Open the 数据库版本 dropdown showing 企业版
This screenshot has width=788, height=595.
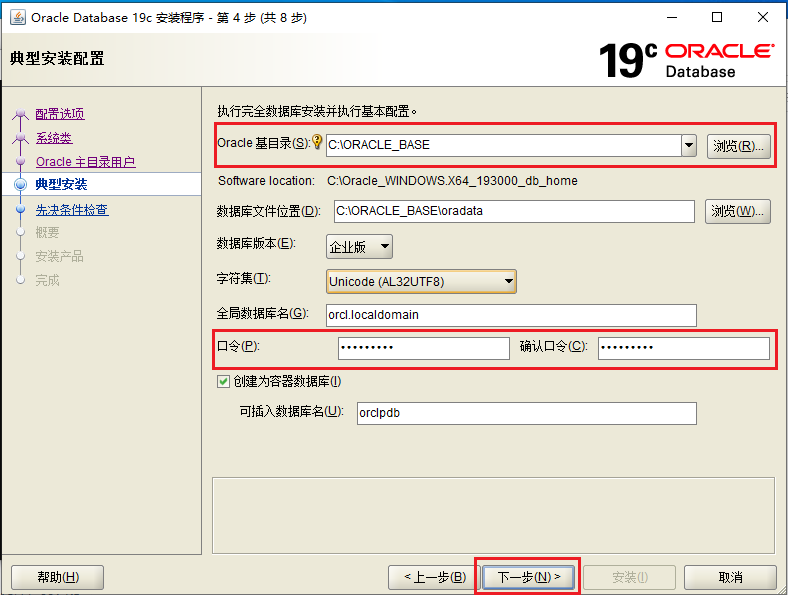pyautogui.click(x=359, y=246)
